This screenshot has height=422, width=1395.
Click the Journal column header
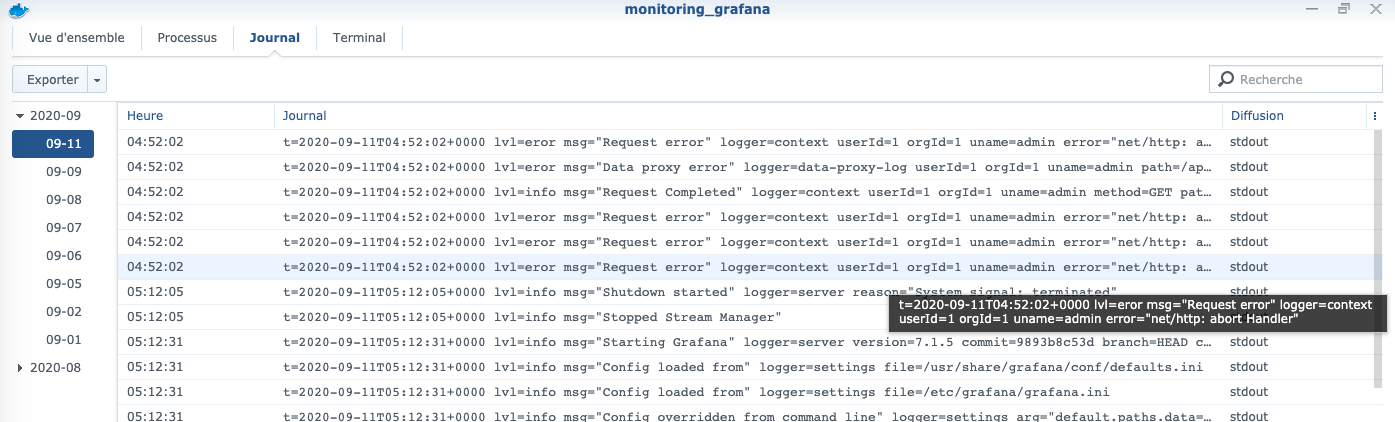click(748, 116)
